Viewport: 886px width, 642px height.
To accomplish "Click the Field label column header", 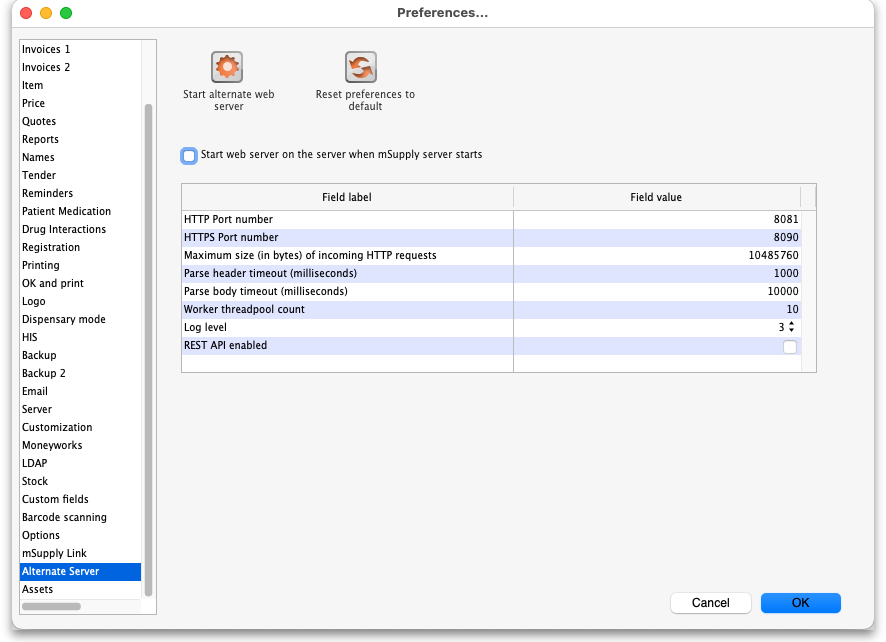I will coord(347,198).
